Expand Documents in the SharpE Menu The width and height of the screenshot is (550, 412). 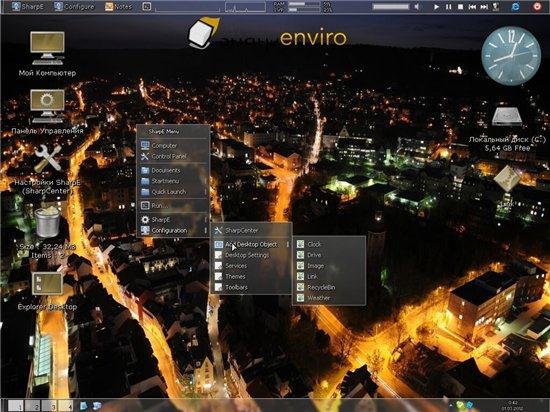[173, 170]
